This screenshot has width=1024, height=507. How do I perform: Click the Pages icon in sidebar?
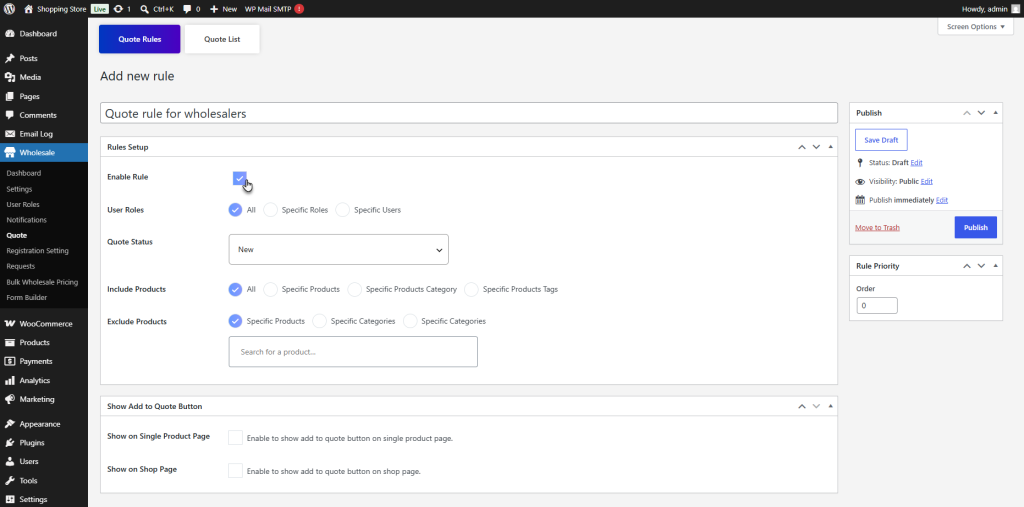[10, 96]
